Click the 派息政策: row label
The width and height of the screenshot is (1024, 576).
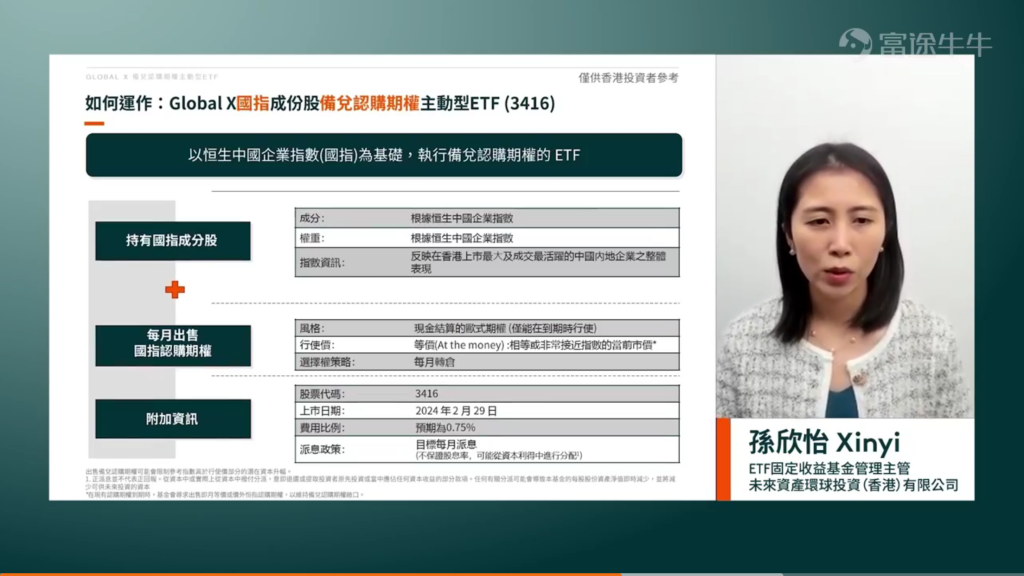[x=322, y=449]
